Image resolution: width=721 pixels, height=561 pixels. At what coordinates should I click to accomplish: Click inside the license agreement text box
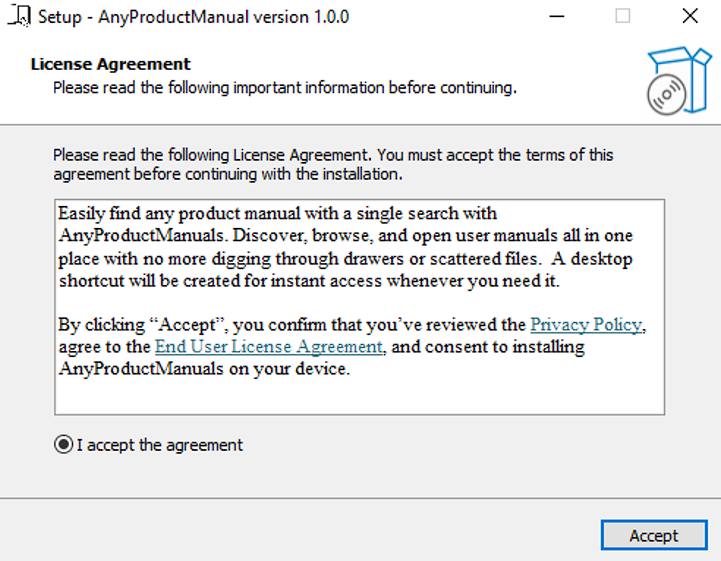[x=360, y=395]
